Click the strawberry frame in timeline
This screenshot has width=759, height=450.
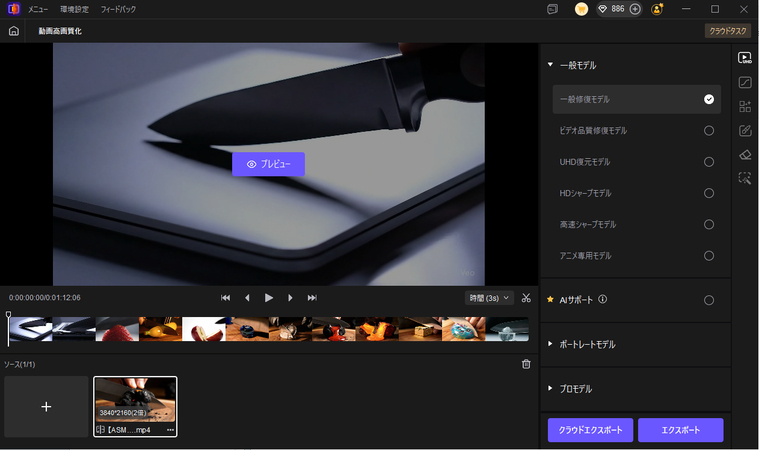[x=117, y=329]
